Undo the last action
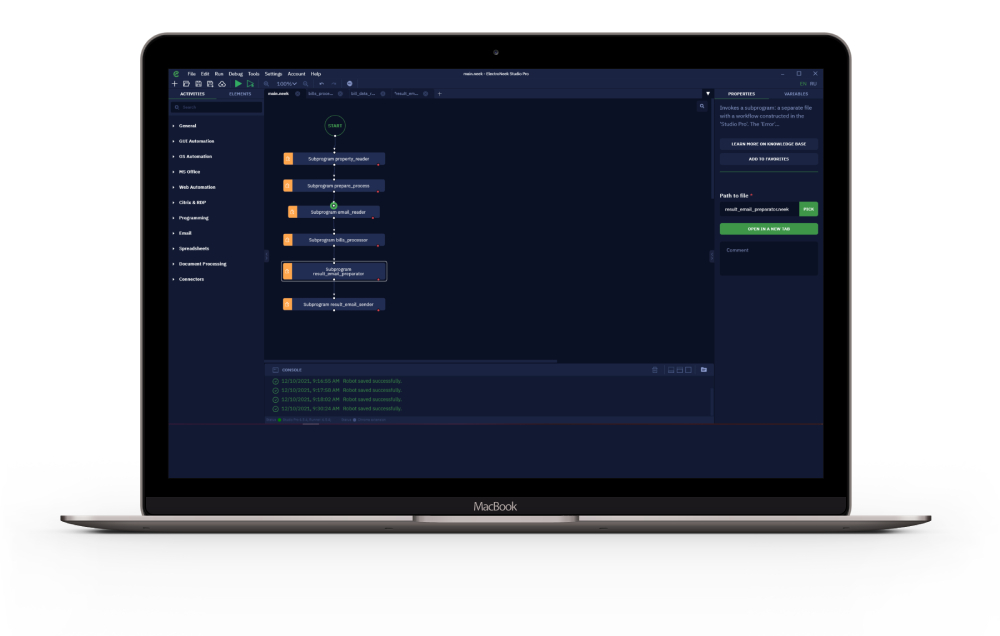1000x636 pixels. [321, 84]
